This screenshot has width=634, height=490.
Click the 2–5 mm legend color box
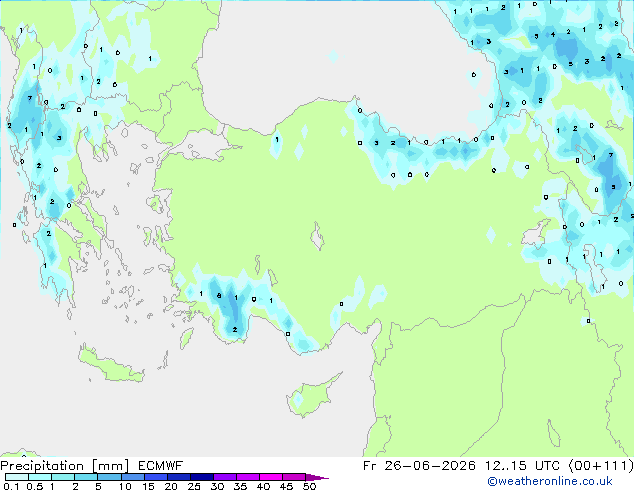(86, 477)
